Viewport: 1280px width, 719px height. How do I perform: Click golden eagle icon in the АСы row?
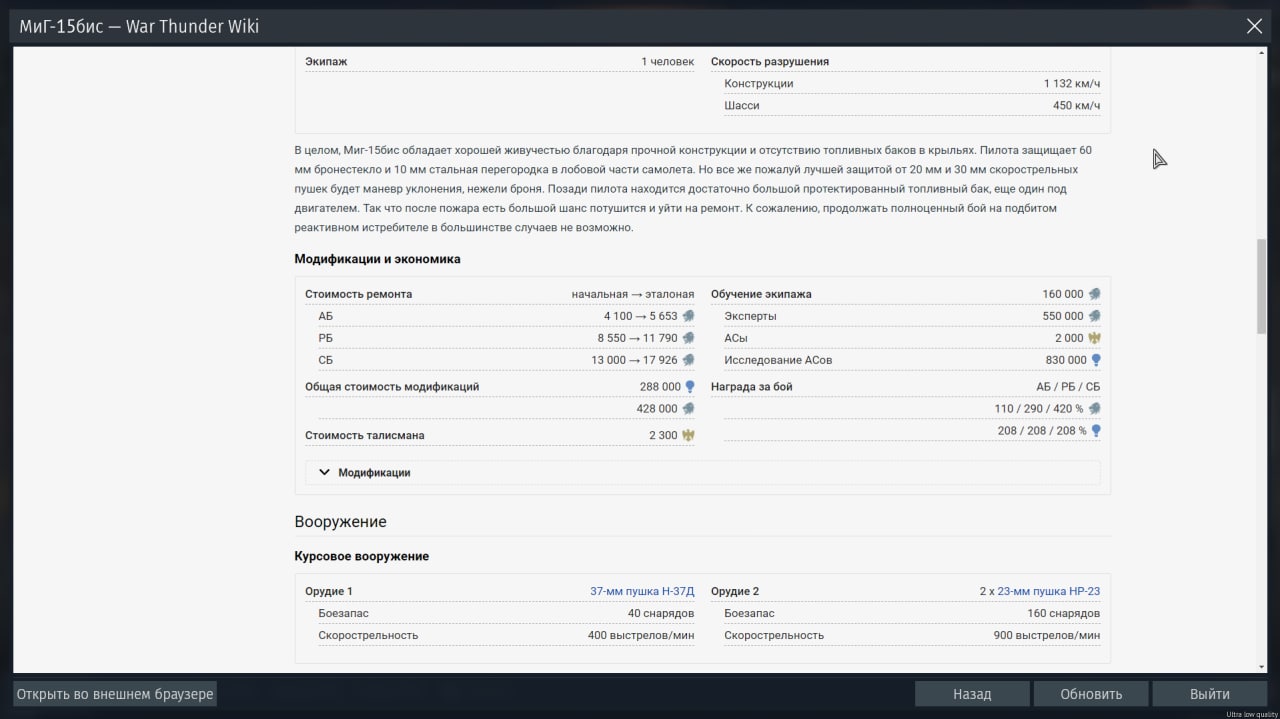(1094, 338)
